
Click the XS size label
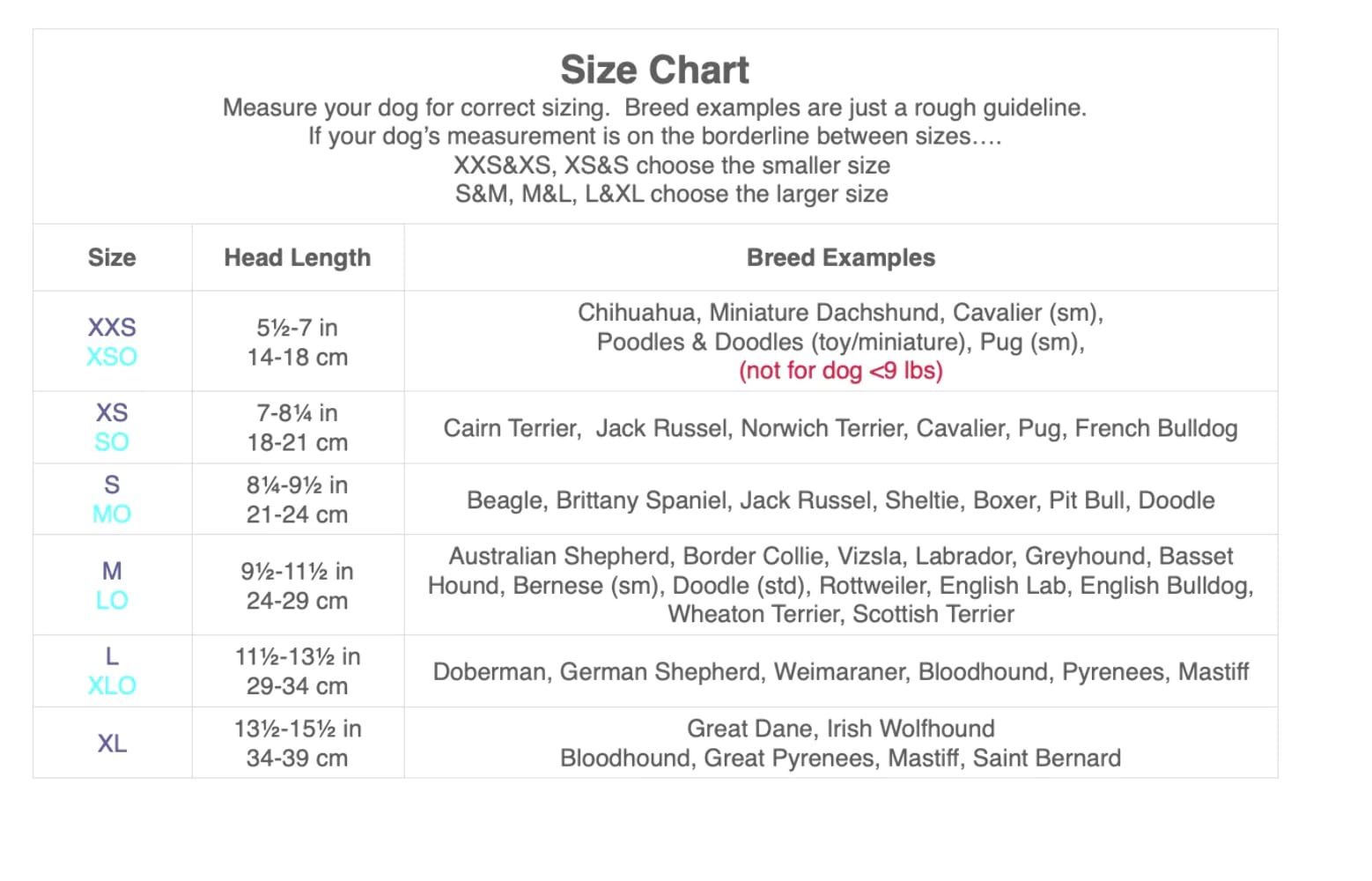pos(112,412)
